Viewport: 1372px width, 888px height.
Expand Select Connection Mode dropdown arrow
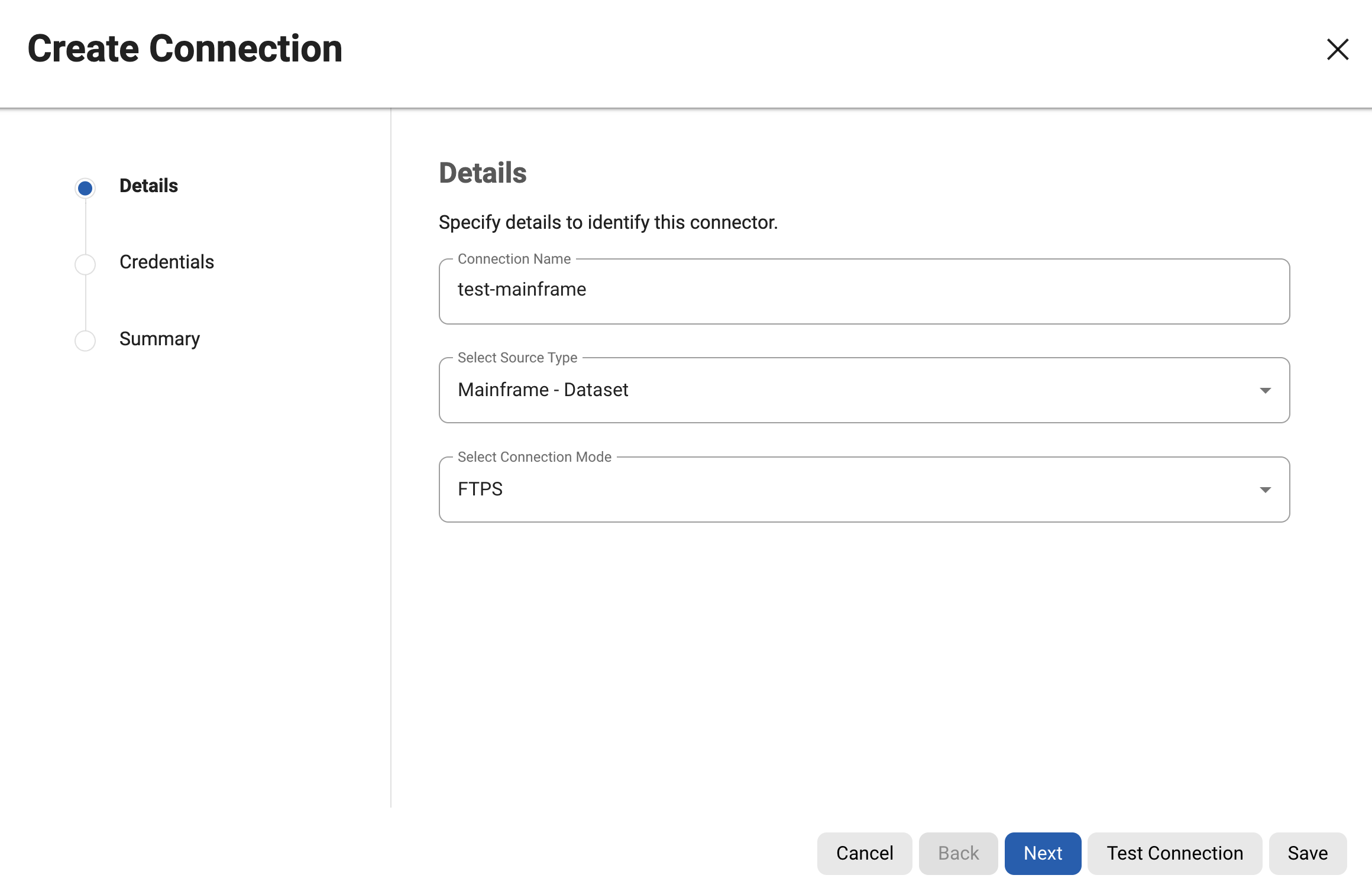[x=1265, y=490]
